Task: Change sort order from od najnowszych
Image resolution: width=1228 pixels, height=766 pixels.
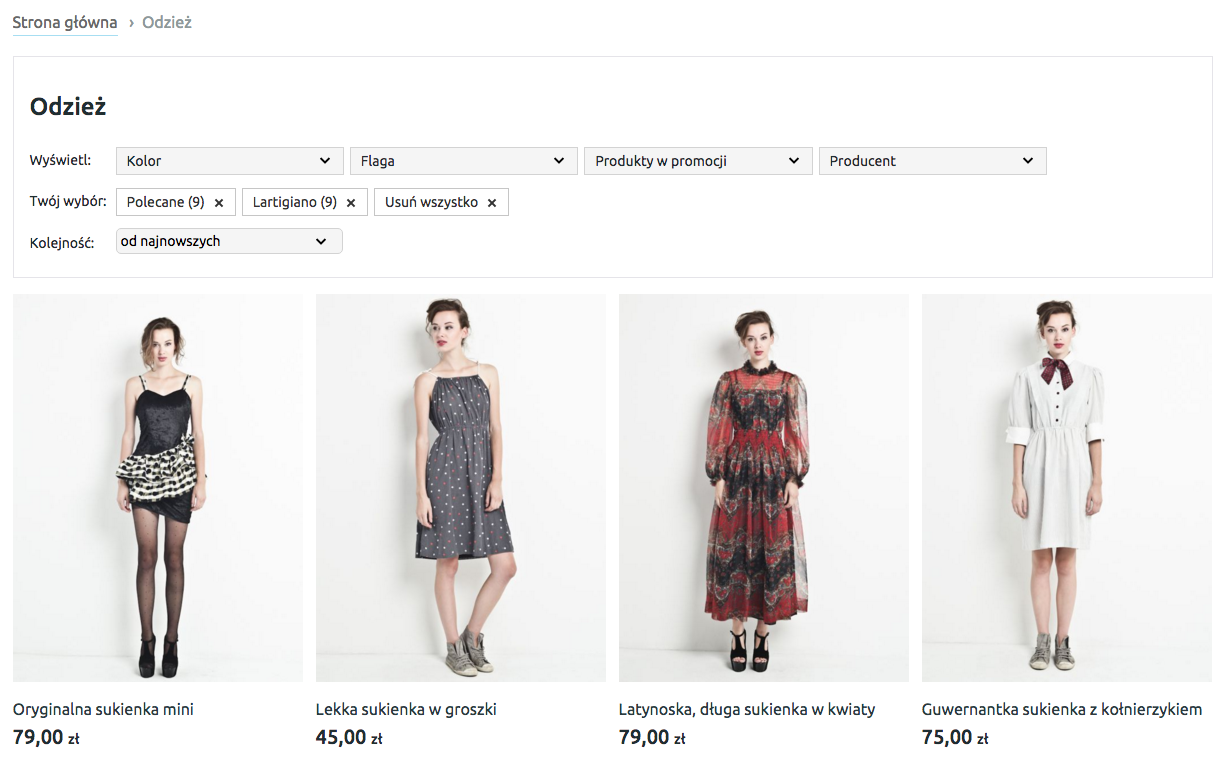Action: pyautogui.click(x=229, y=241)
